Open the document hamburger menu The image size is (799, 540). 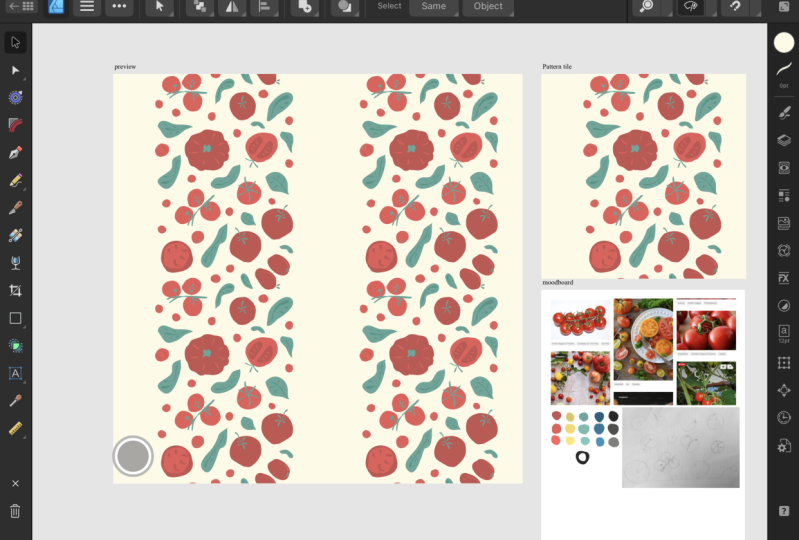[87, 7]
